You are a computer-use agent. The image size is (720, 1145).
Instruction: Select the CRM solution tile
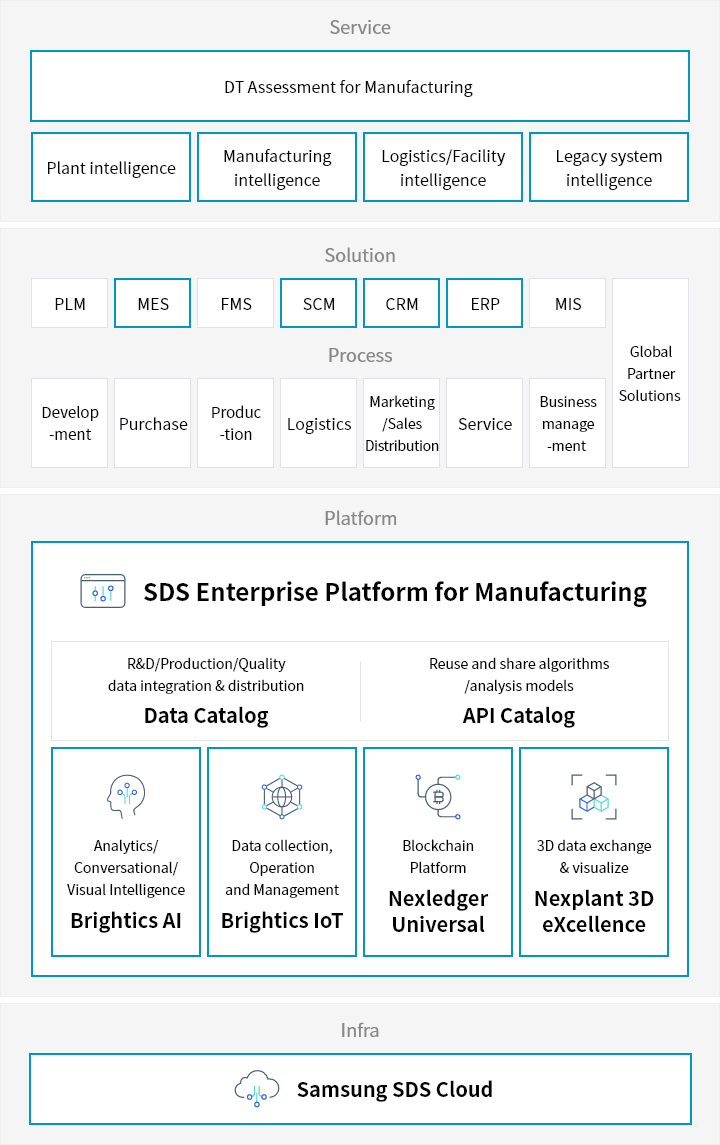coord(402,303)
